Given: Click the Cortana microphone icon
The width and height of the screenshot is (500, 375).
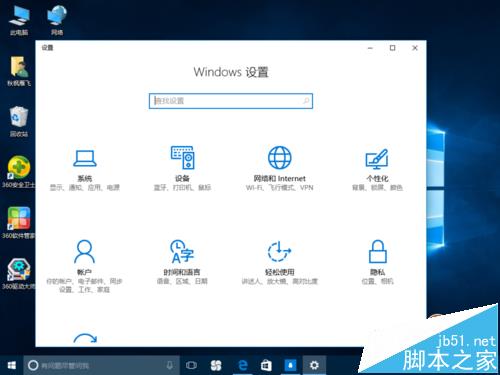Looking at the screenshot, I should tap(170, 365).
